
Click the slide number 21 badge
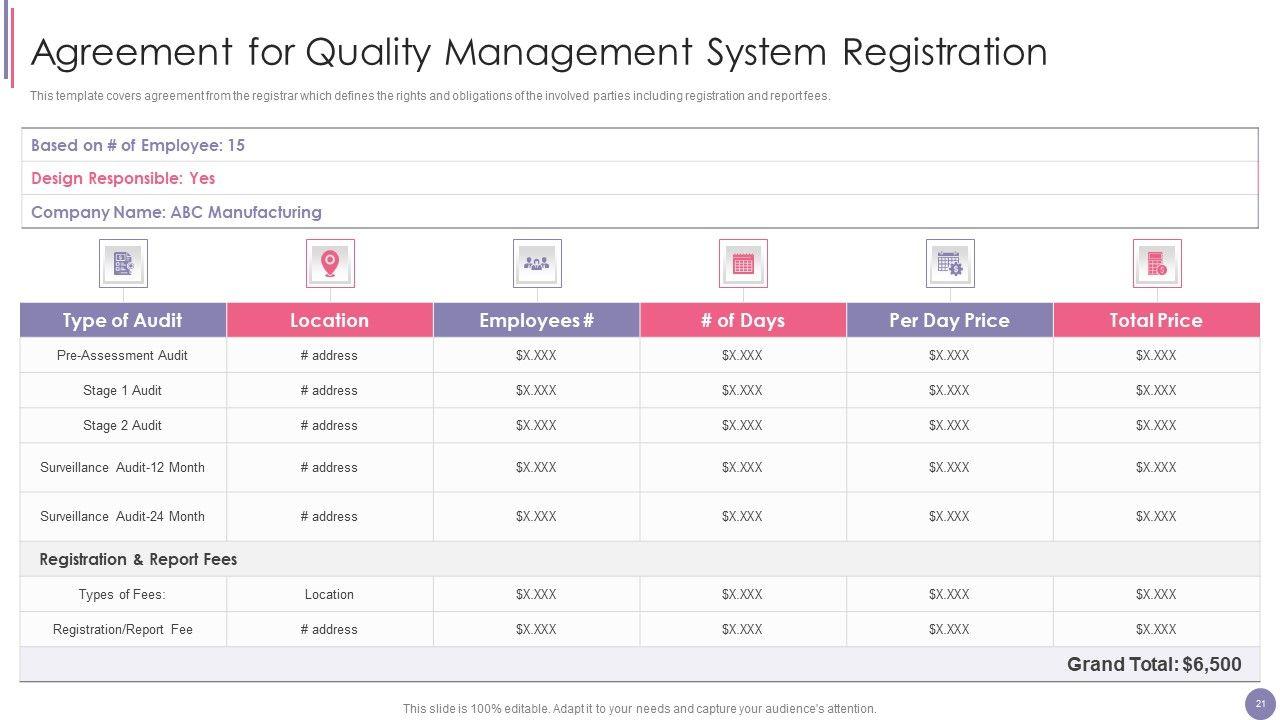[x=1260, y=704]
